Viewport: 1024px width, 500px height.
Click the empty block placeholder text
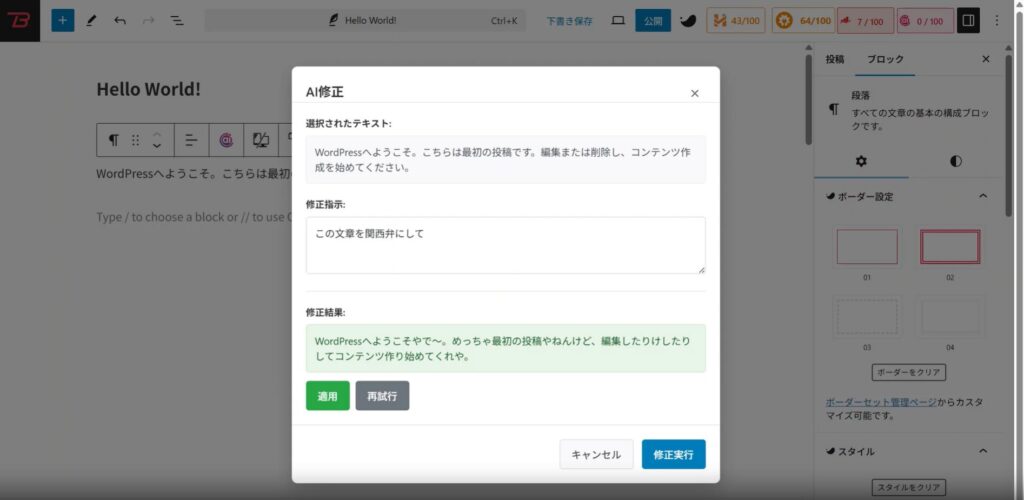(194, 217)
